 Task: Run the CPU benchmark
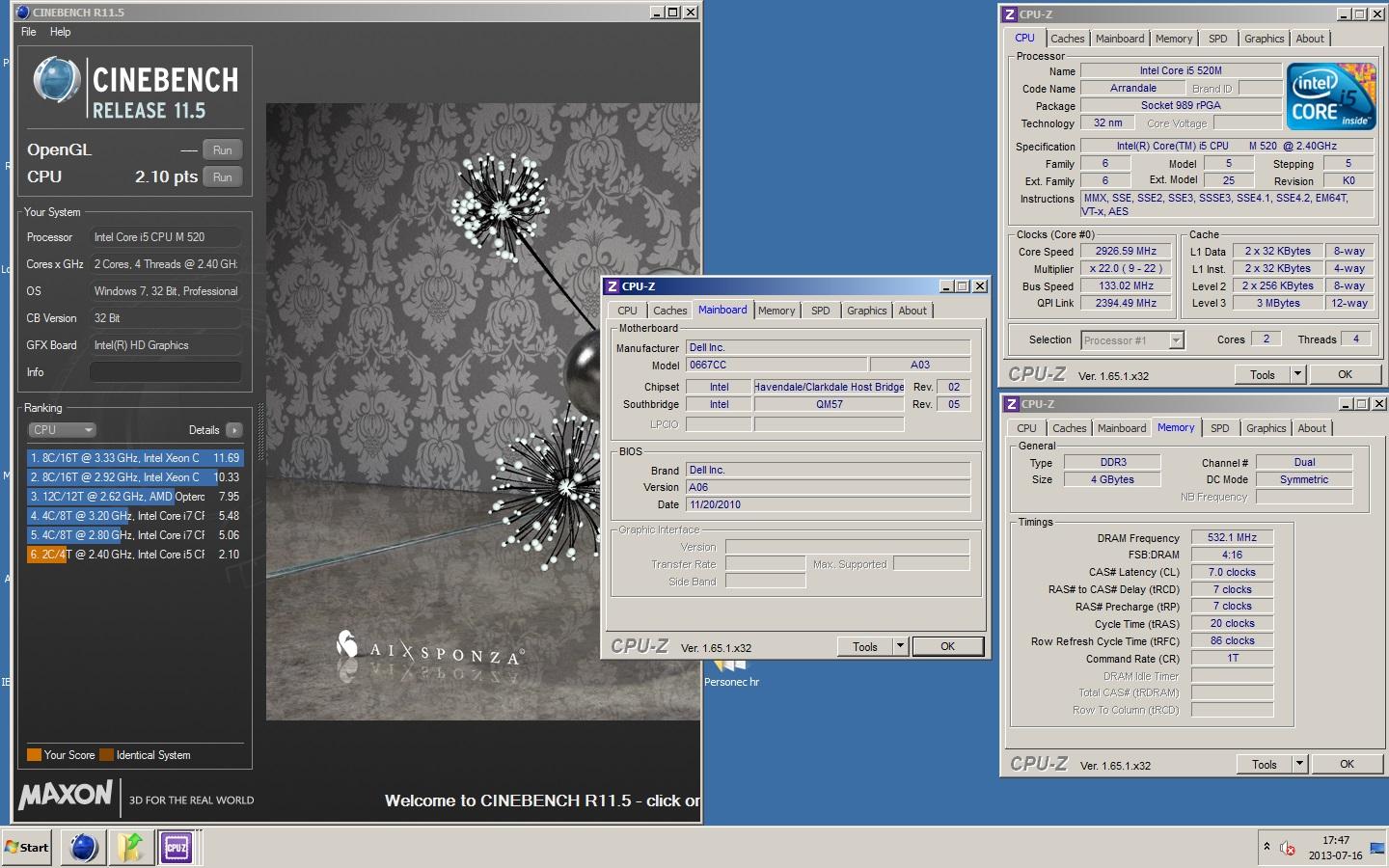(x=223, y=177)
